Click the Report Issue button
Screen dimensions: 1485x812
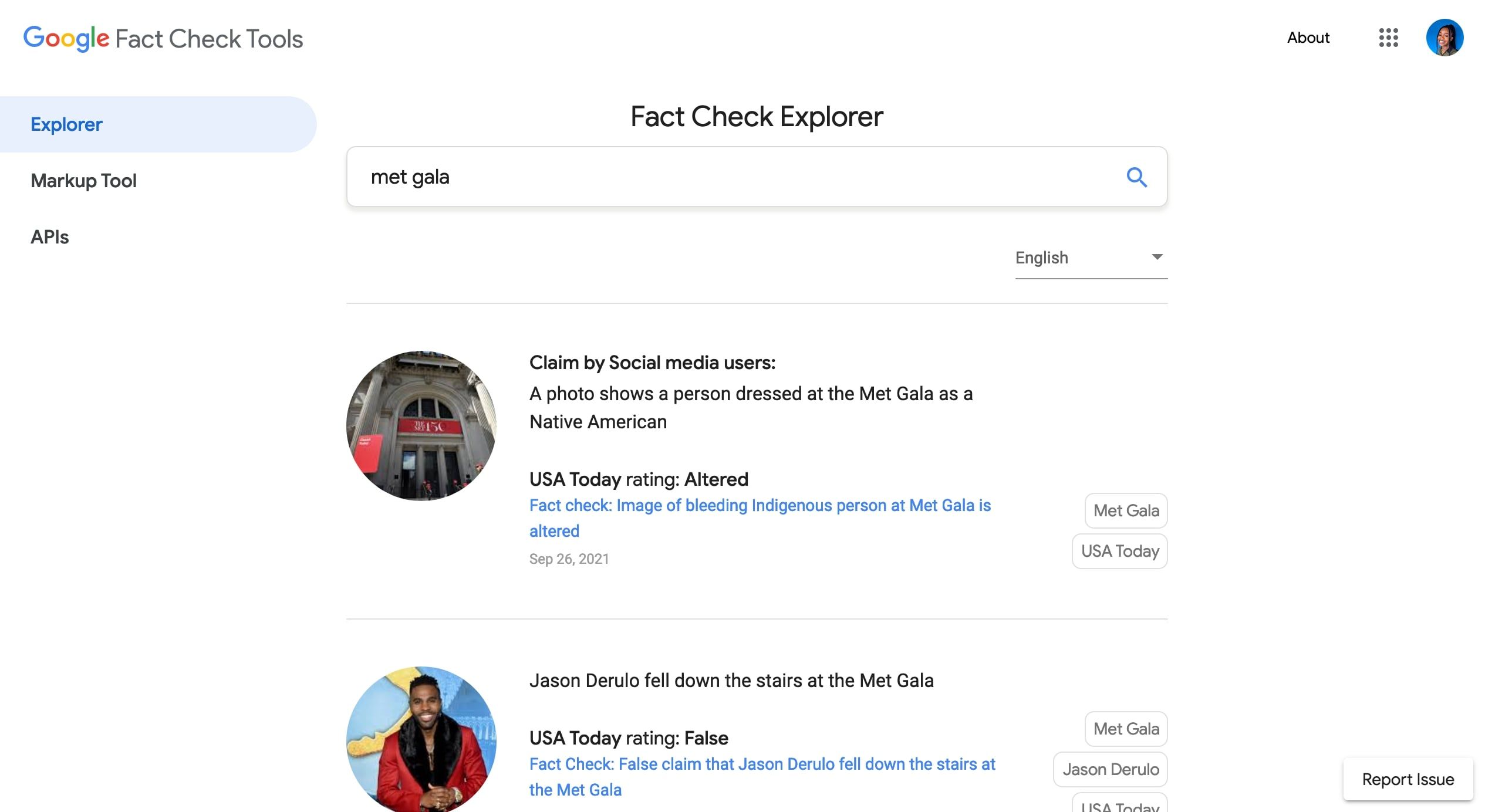pyautogui.click(x=1407, y=779)
